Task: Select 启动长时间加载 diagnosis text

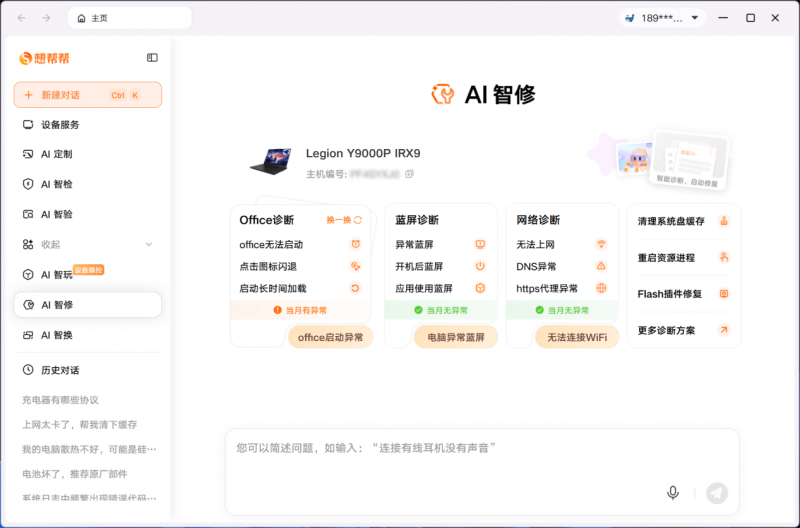Action: 273,288
